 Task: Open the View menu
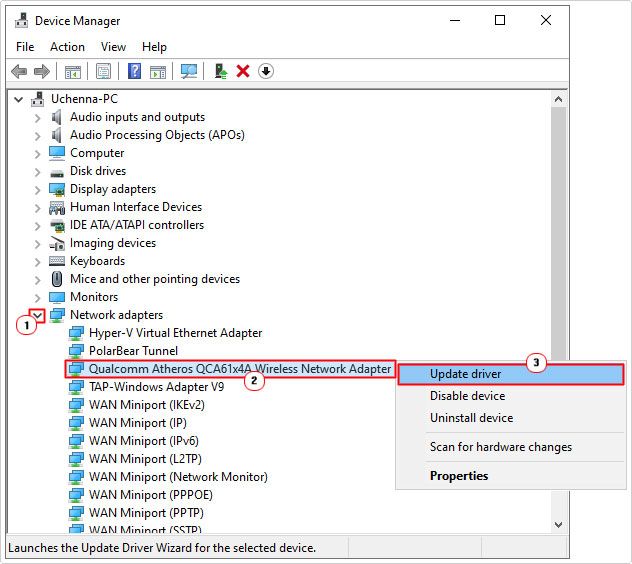click(113, 47)
